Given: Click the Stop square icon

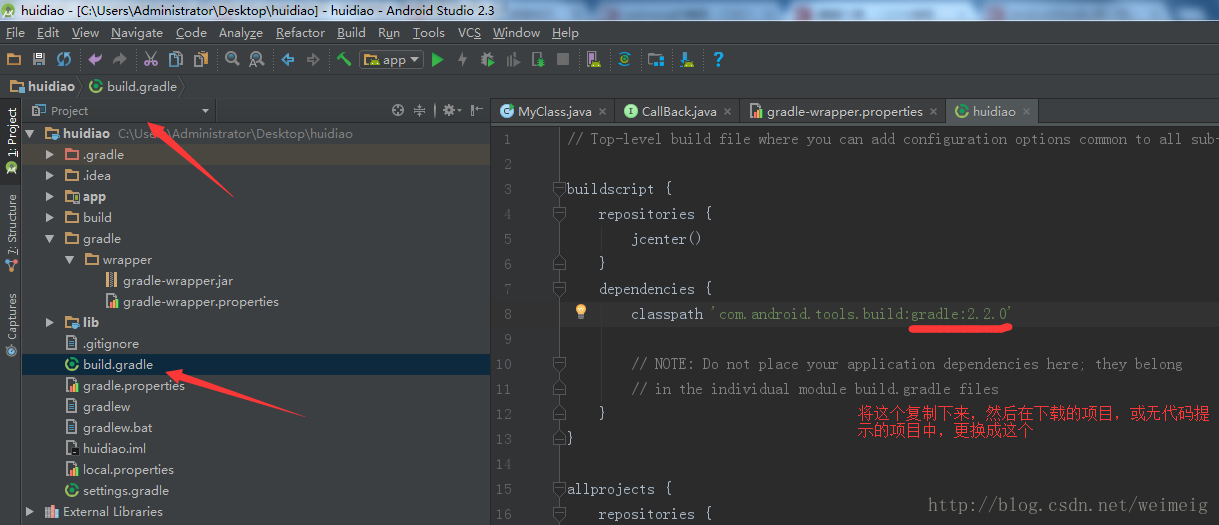Looking at the screenshot, I should 563,60.
